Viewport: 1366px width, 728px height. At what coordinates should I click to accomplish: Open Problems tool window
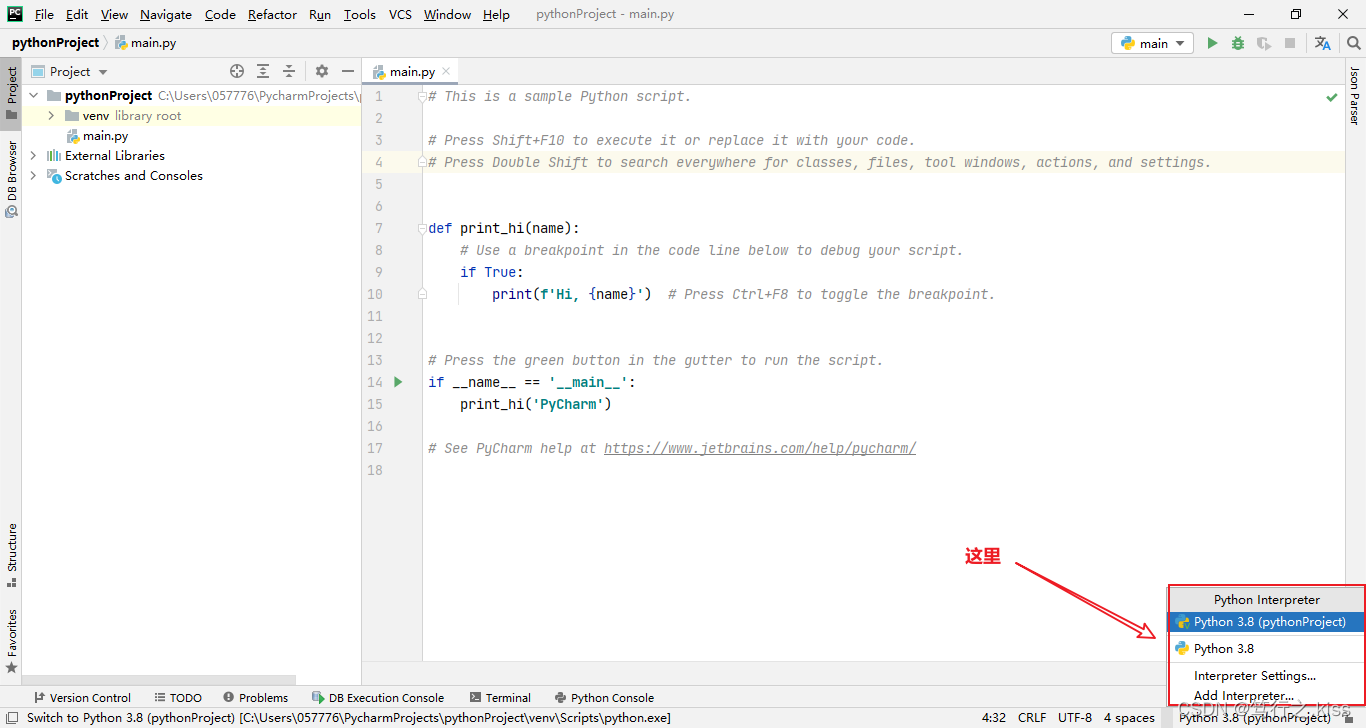256,698
